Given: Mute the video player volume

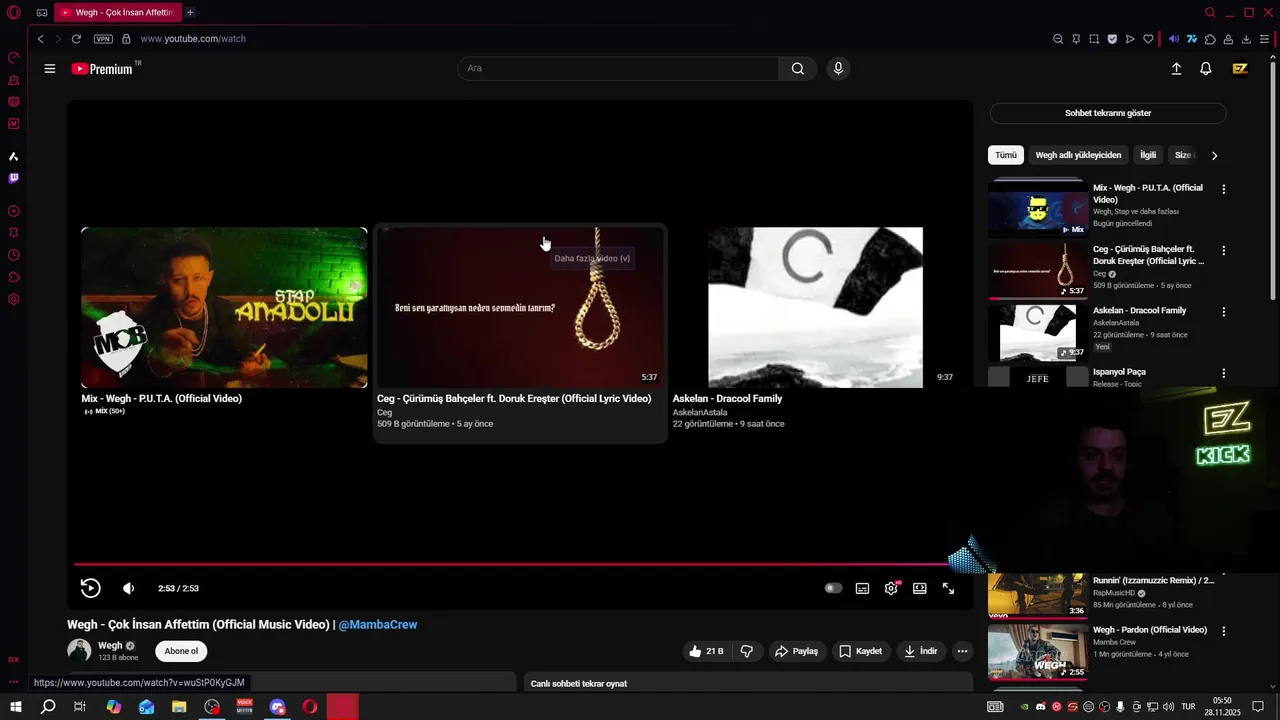Looking at the screenshot, I should click(x=128, y=588).
